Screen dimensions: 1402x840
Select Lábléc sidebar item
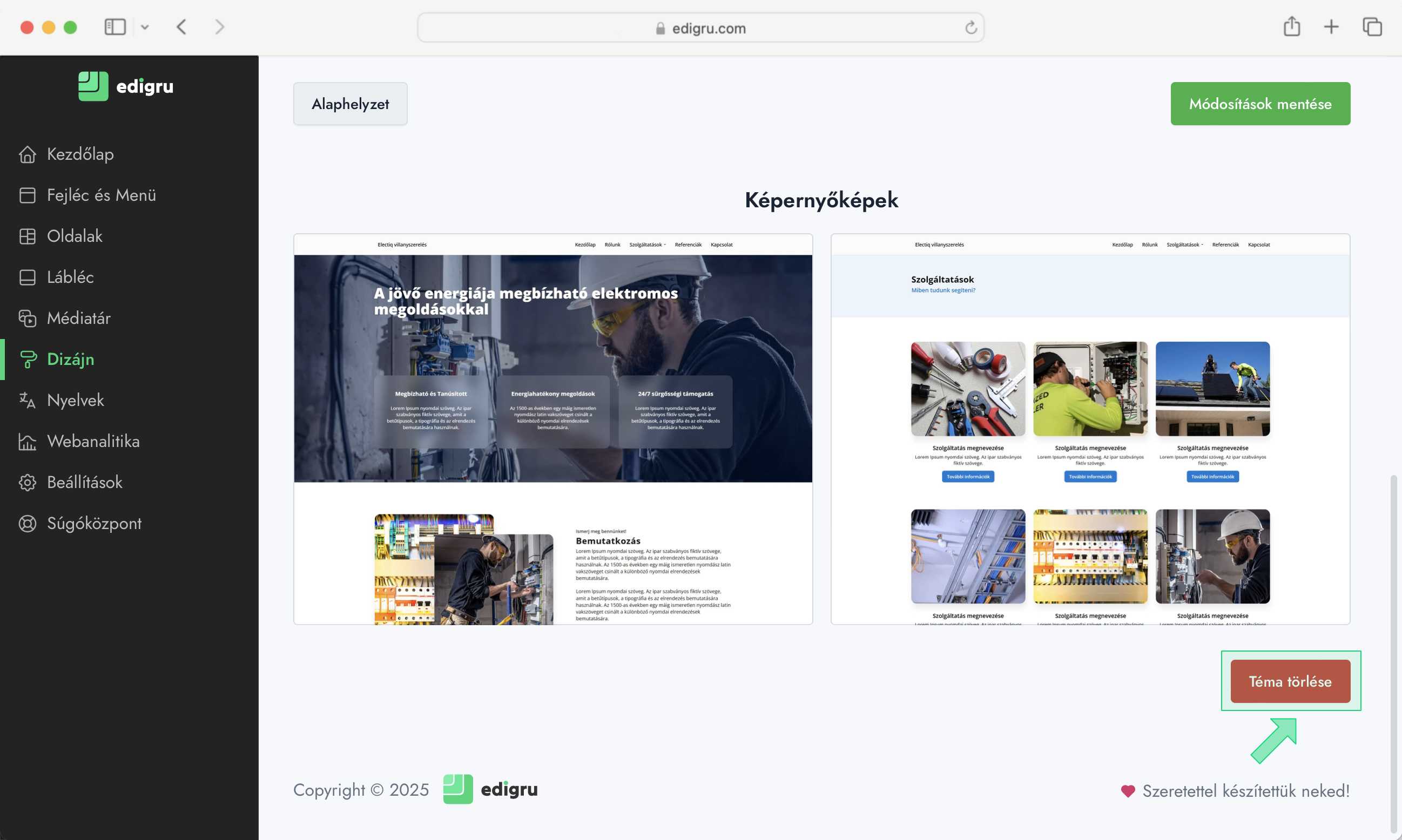coord(70,277)
